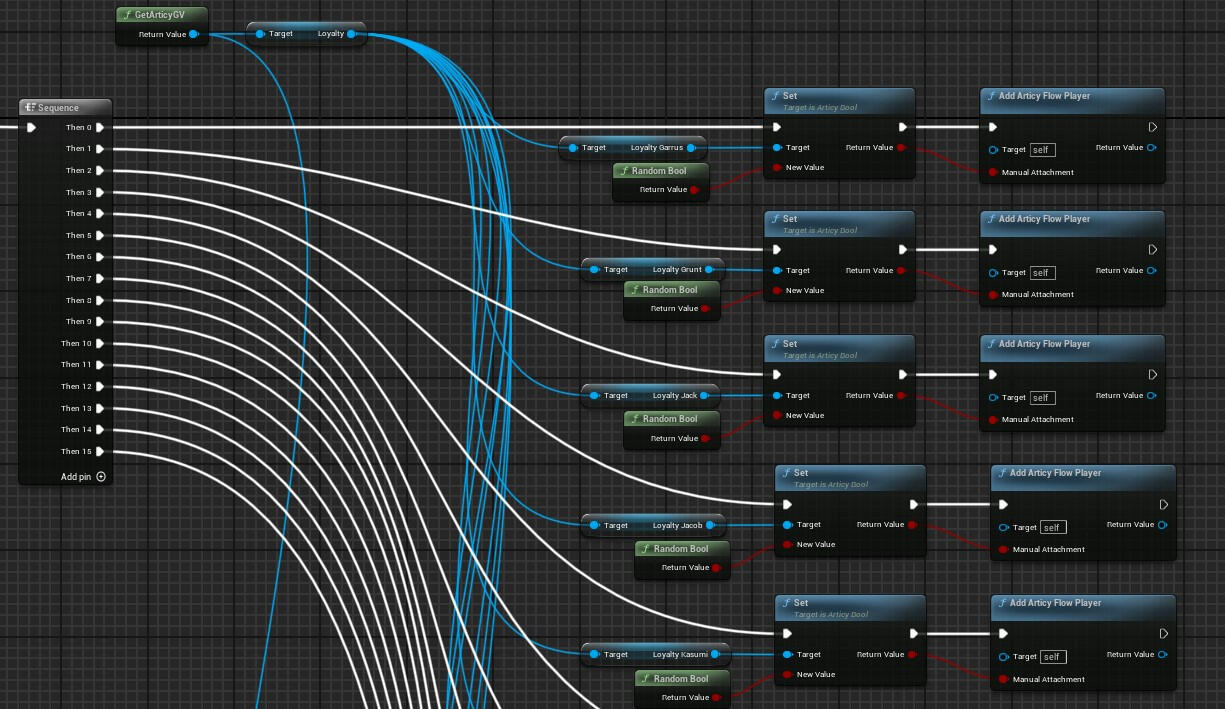1225x709 pixels.
Task: Click the input exec pin of Set node for Loyalty Kasumi
Action: coord(787,634)
